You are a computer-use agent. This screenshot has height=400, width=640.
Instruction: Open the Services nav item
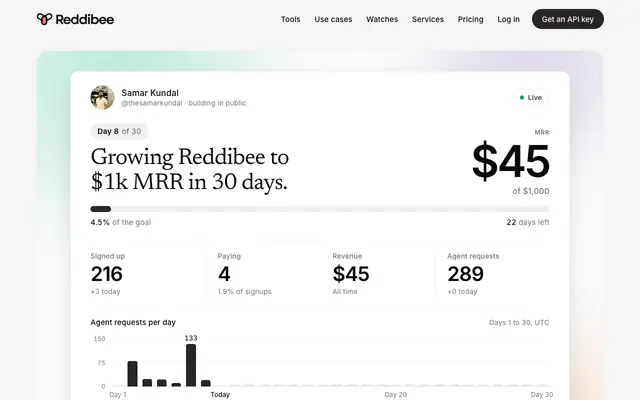(x=428, y=19)
